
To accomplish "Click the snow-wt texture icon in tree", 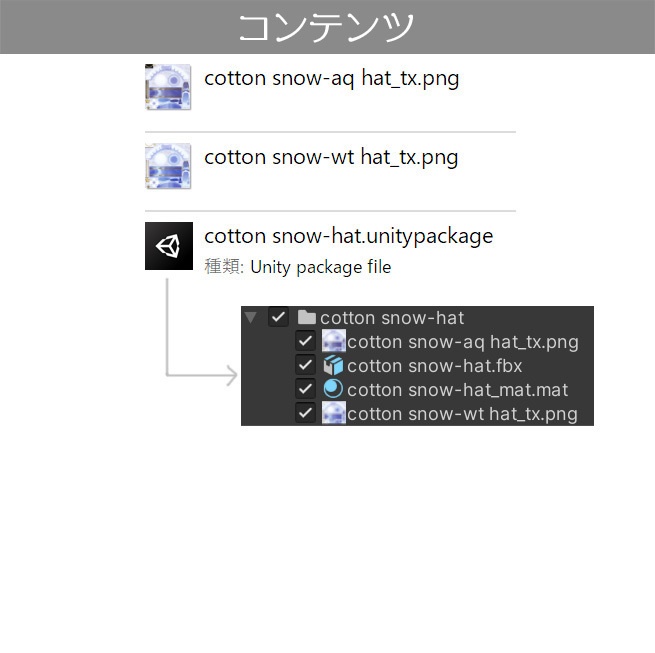I will point(334,414).
